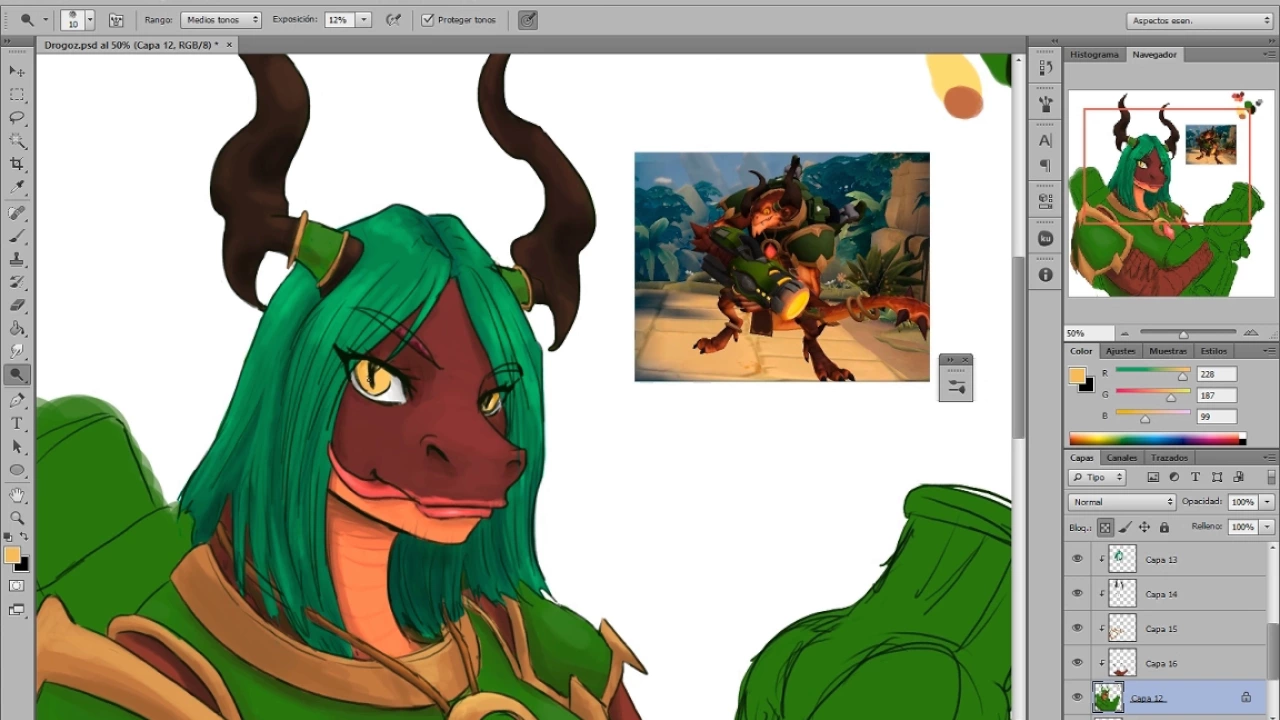Open the floating Properties panel icon
The height and width of the screenshot is (720, 1280).
[956, 386]
